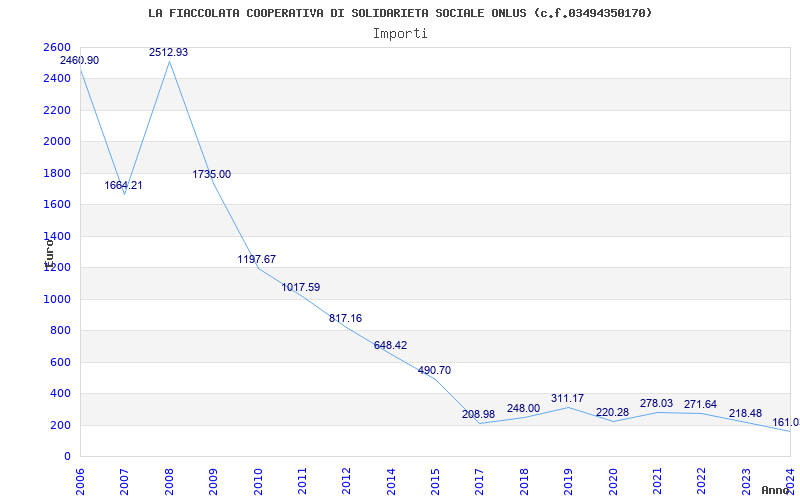This screenshot has width=800, height=500.
Task: Click the y-axis value 2000
Action: (x=57, y=142)
